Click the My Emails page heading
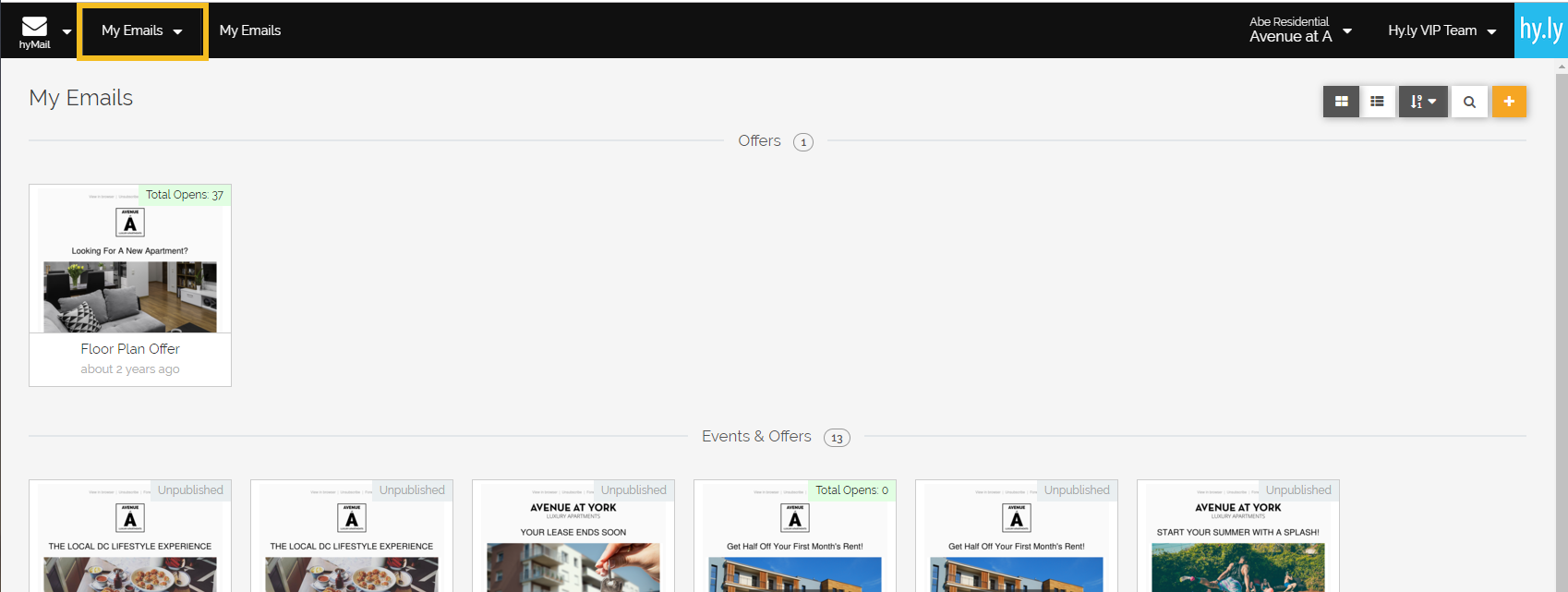The image size is (1568, 592). (81, 98)
